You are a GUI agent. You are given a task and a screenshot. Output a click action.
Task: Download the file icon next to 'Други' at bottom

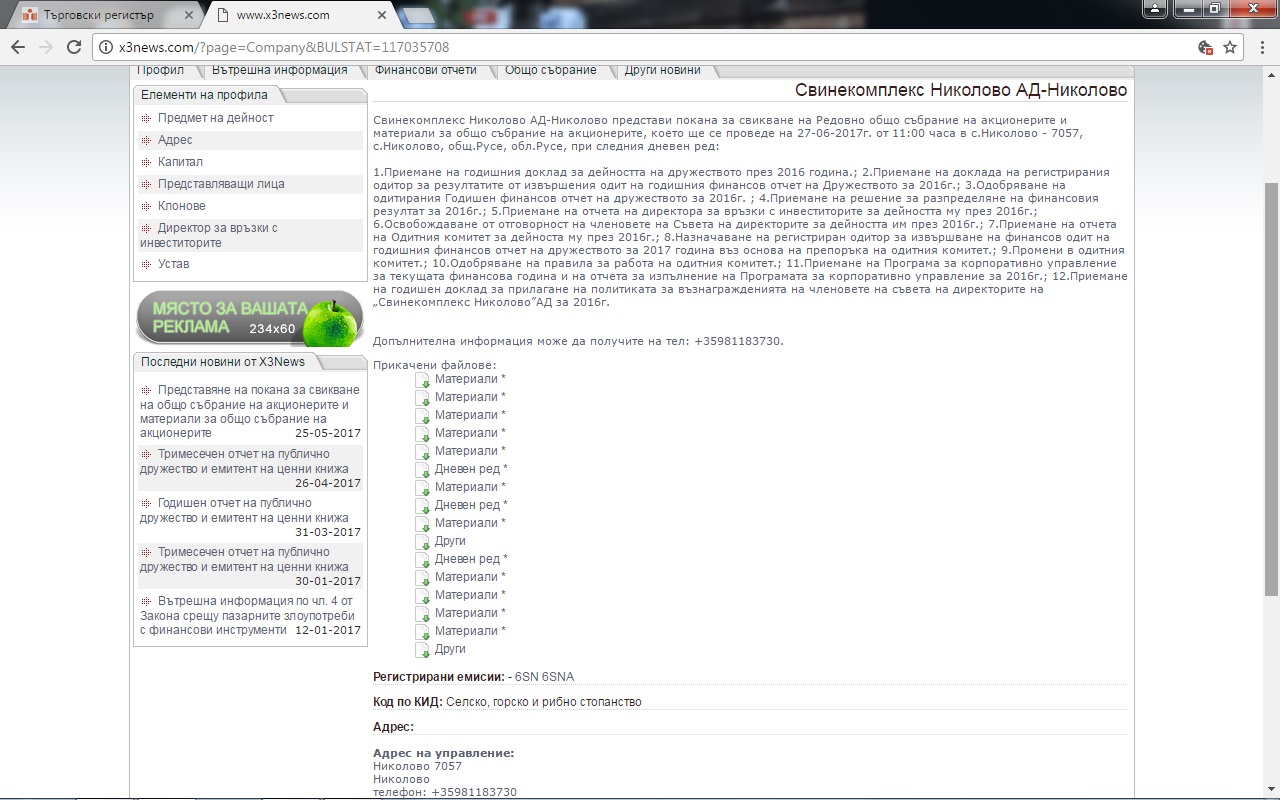point(422,650)
